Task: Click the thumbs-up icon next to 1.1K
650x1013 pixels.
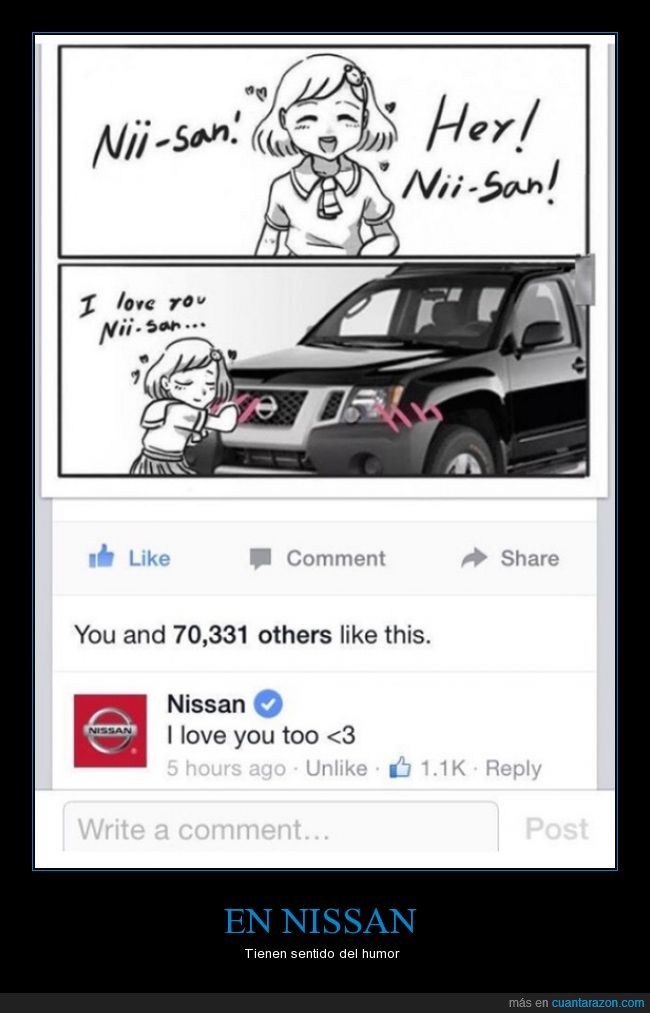Action: (400, 768)
